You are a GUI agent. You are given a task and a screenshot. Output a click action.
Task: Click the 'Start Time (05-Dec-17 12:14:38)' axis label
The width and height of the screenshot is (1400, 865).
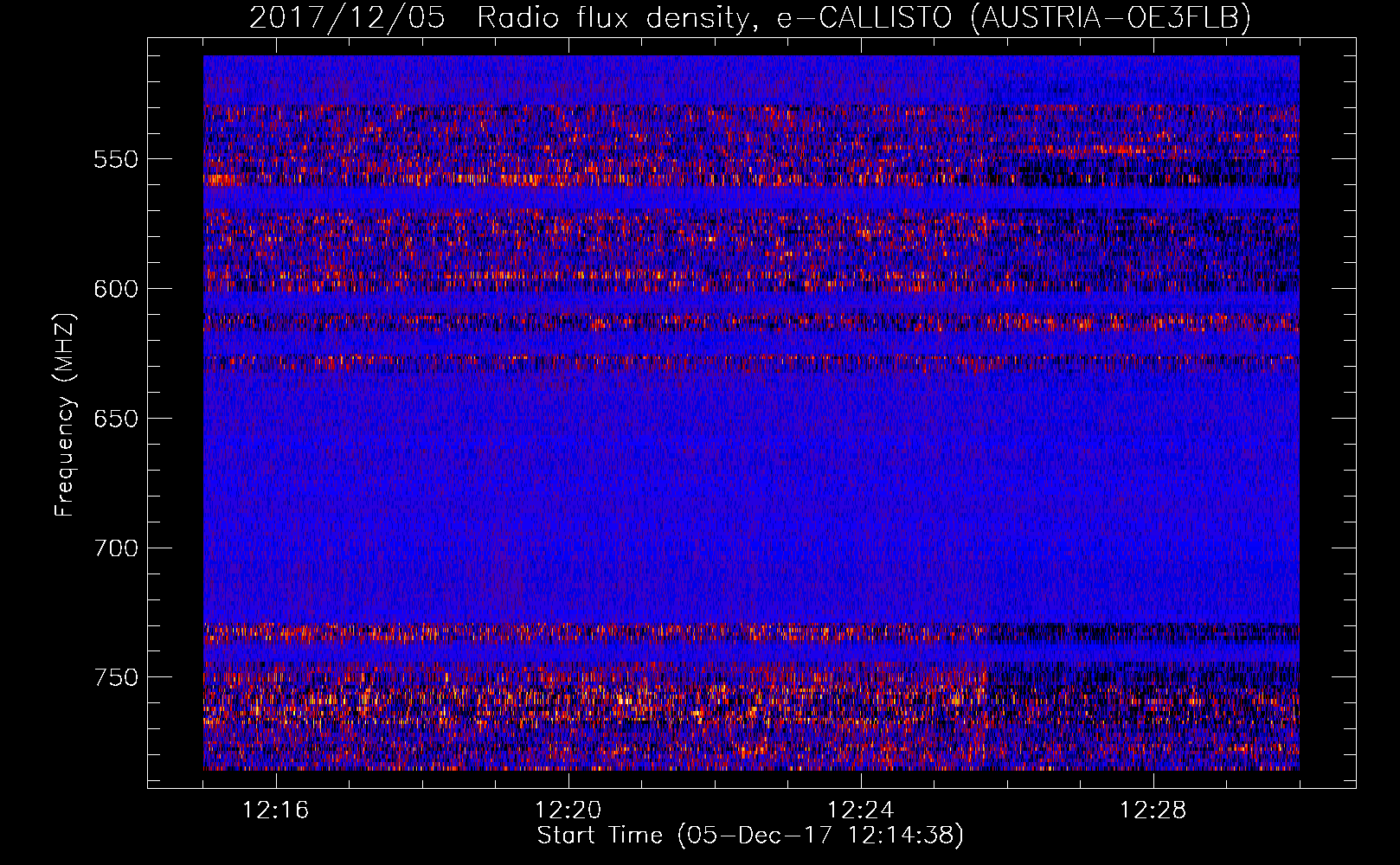[x=750, y=836]
